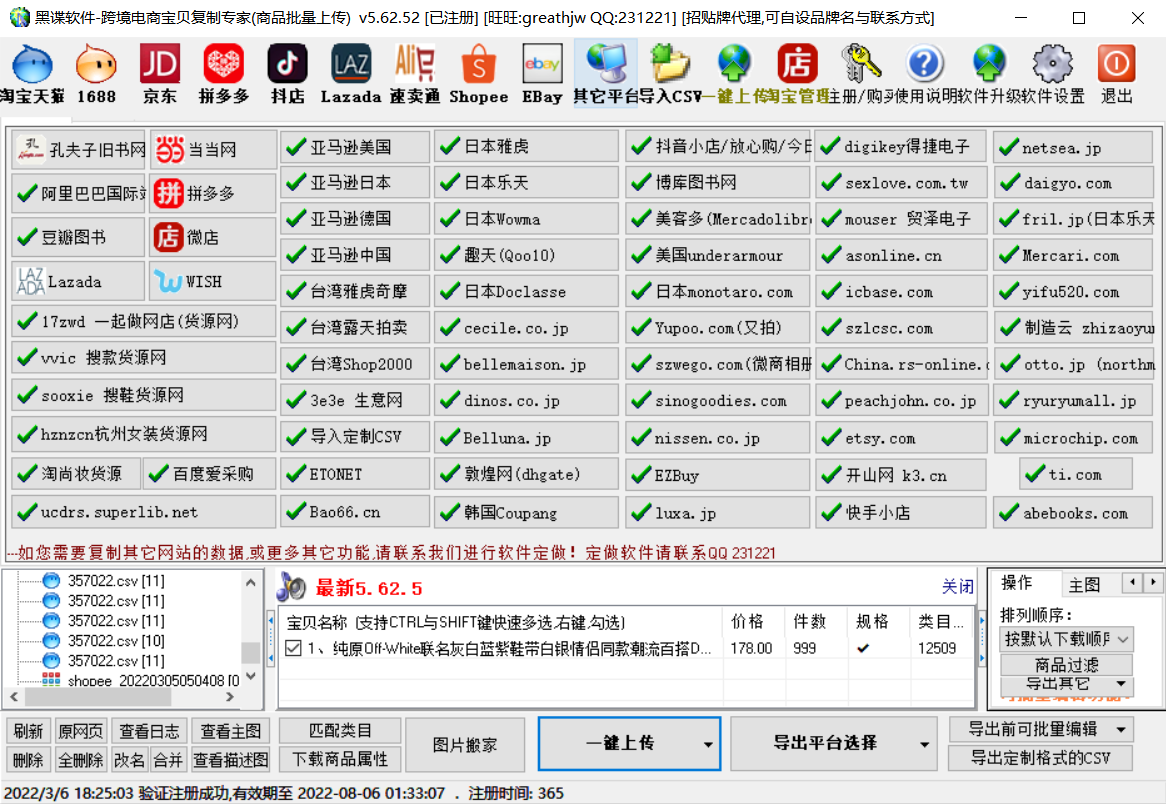
Task: Toggle the 日本雅虎 platform option
Action: click(x=526, y=146)
